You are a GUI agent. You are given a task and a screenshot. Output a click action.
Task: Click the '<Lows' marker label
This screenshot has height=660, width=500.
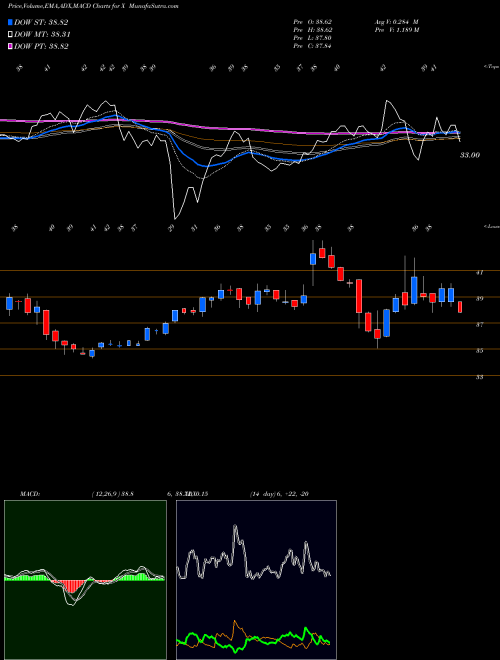tap(492, 226)
